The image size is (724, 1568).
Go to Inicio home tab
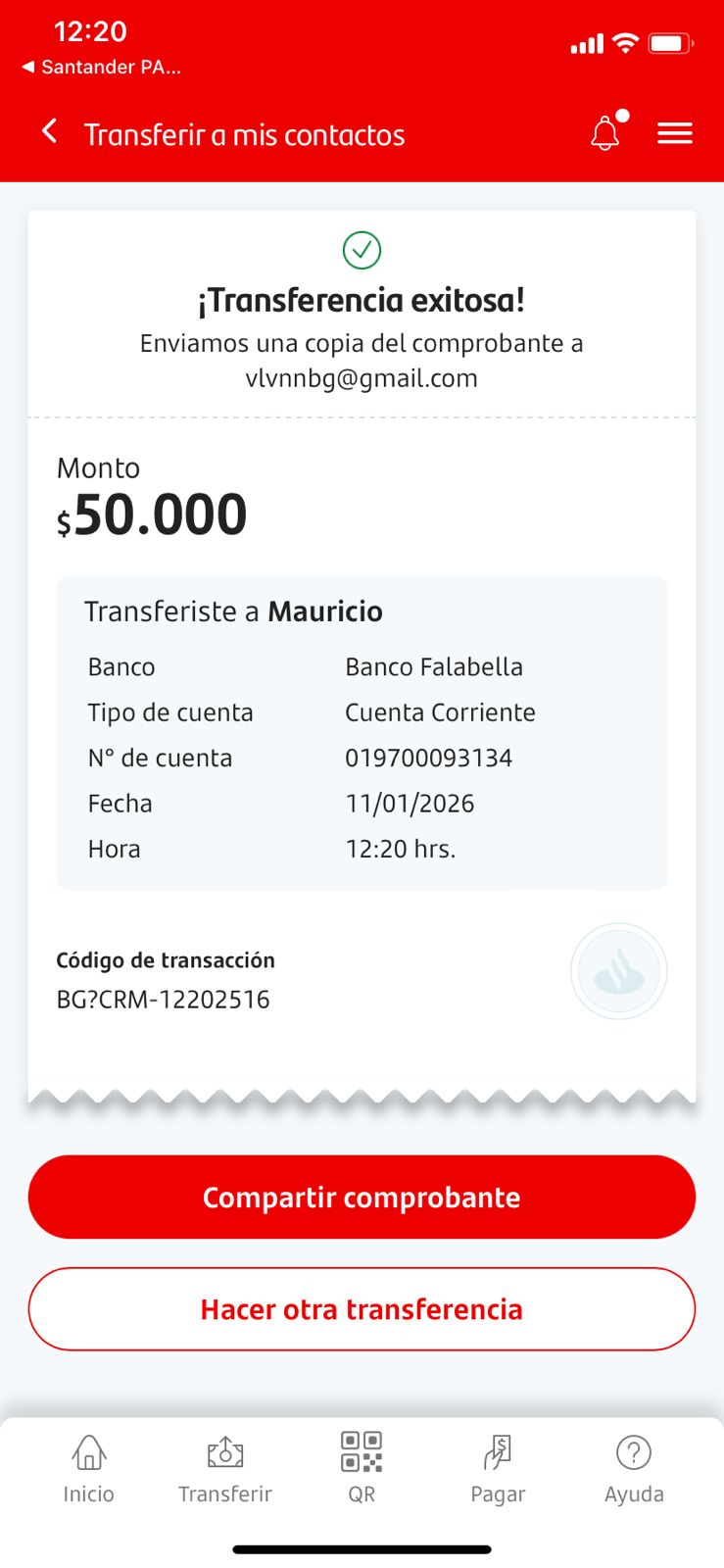[88, 1468]
